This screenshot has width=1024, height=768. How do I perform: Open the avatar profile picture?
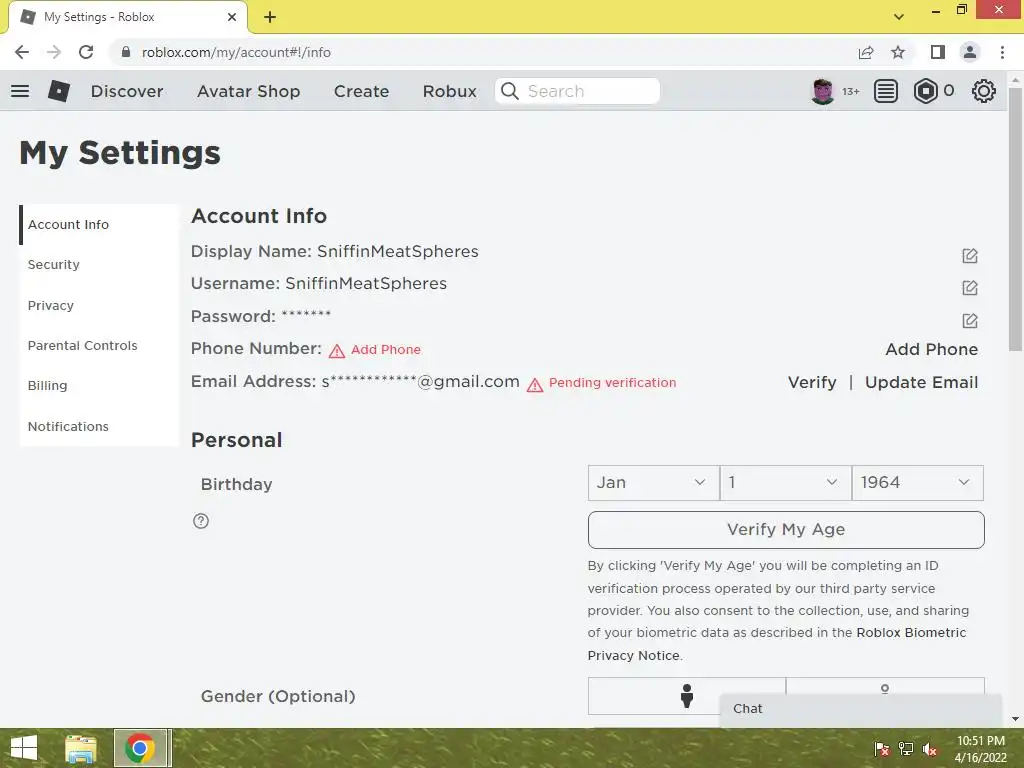[822, 91]
